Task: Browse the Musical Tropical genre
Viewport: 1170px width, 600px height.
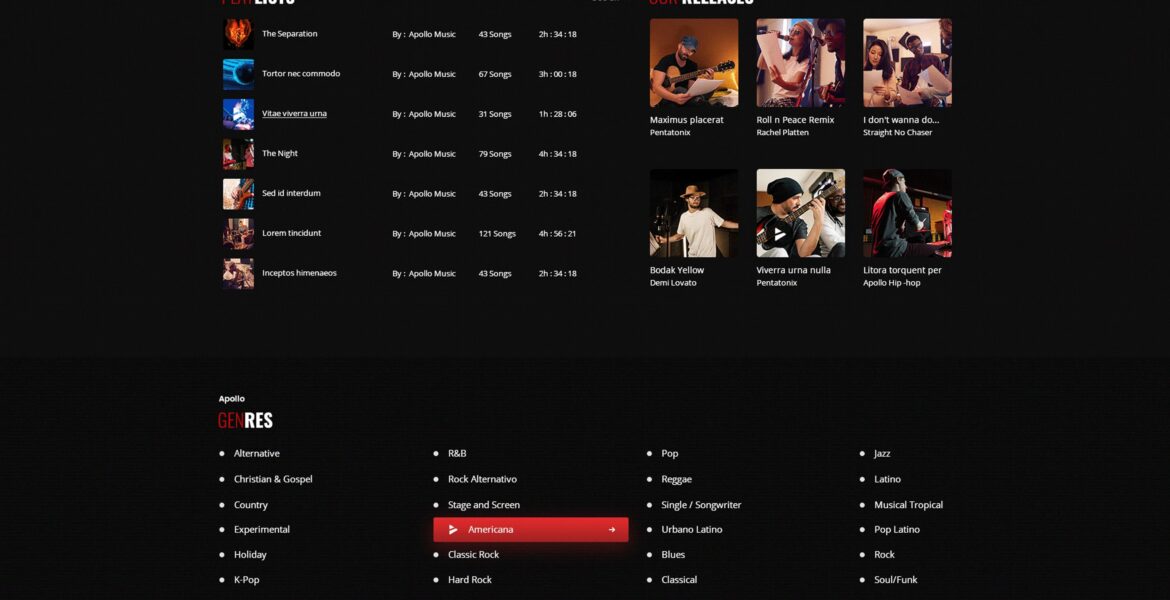Action: click(x=908, y=505)
